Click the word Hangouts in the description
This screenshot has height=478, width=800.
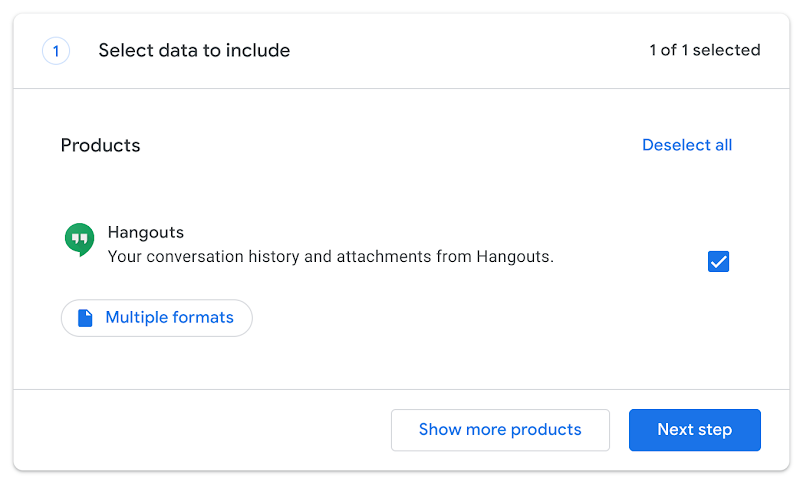point(513,257)
